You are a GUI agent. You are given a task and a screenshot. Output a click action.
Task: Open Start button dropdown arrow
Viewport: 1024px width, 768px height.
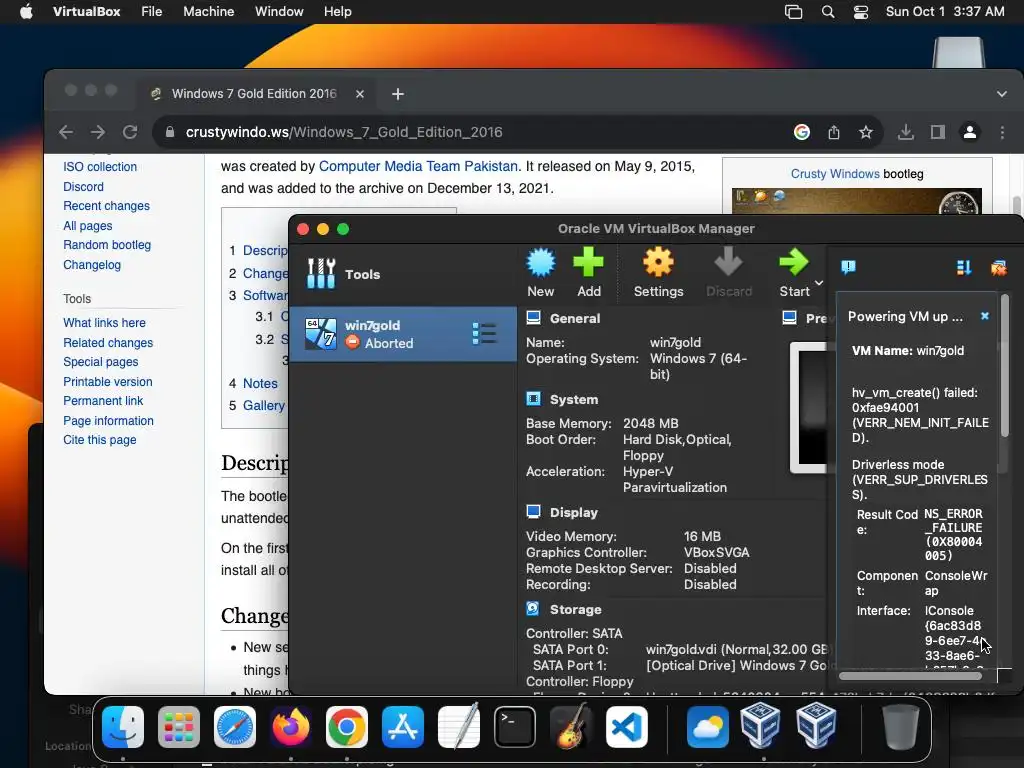pyautogui.click(x=819, y=283)
